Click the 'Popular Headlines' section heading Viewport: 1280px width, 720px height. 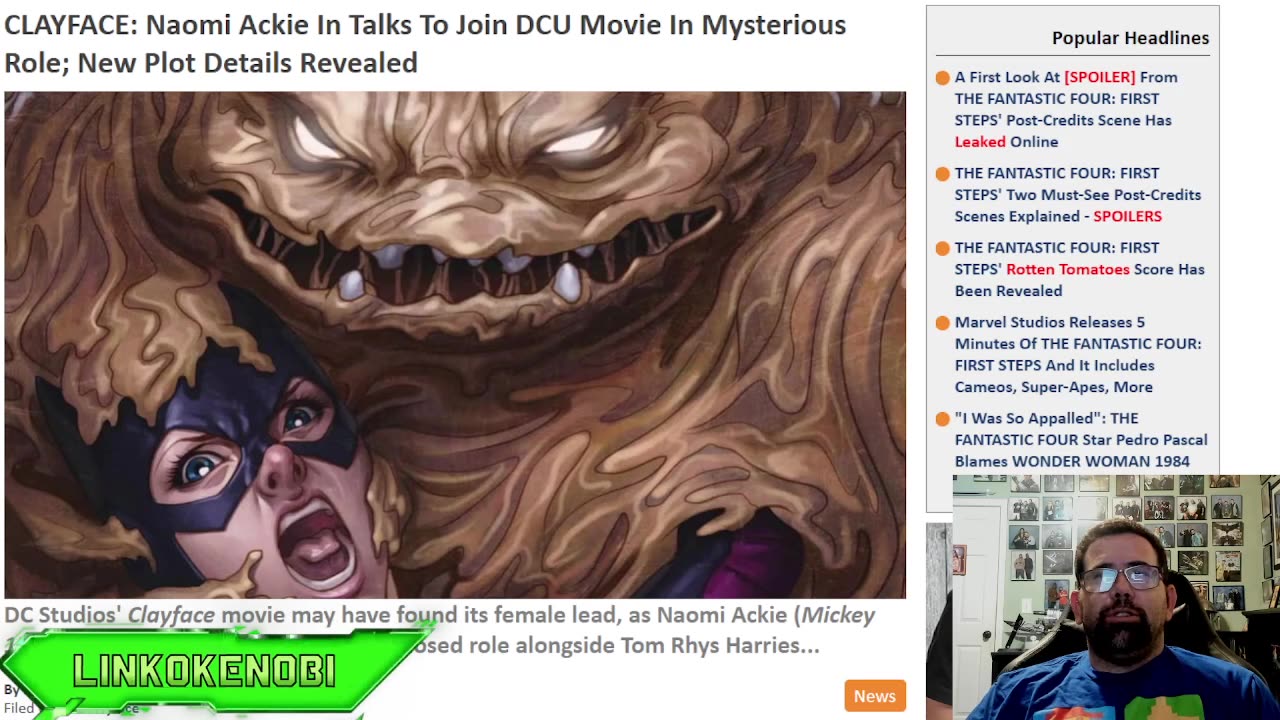click(x=1130, y=38)
